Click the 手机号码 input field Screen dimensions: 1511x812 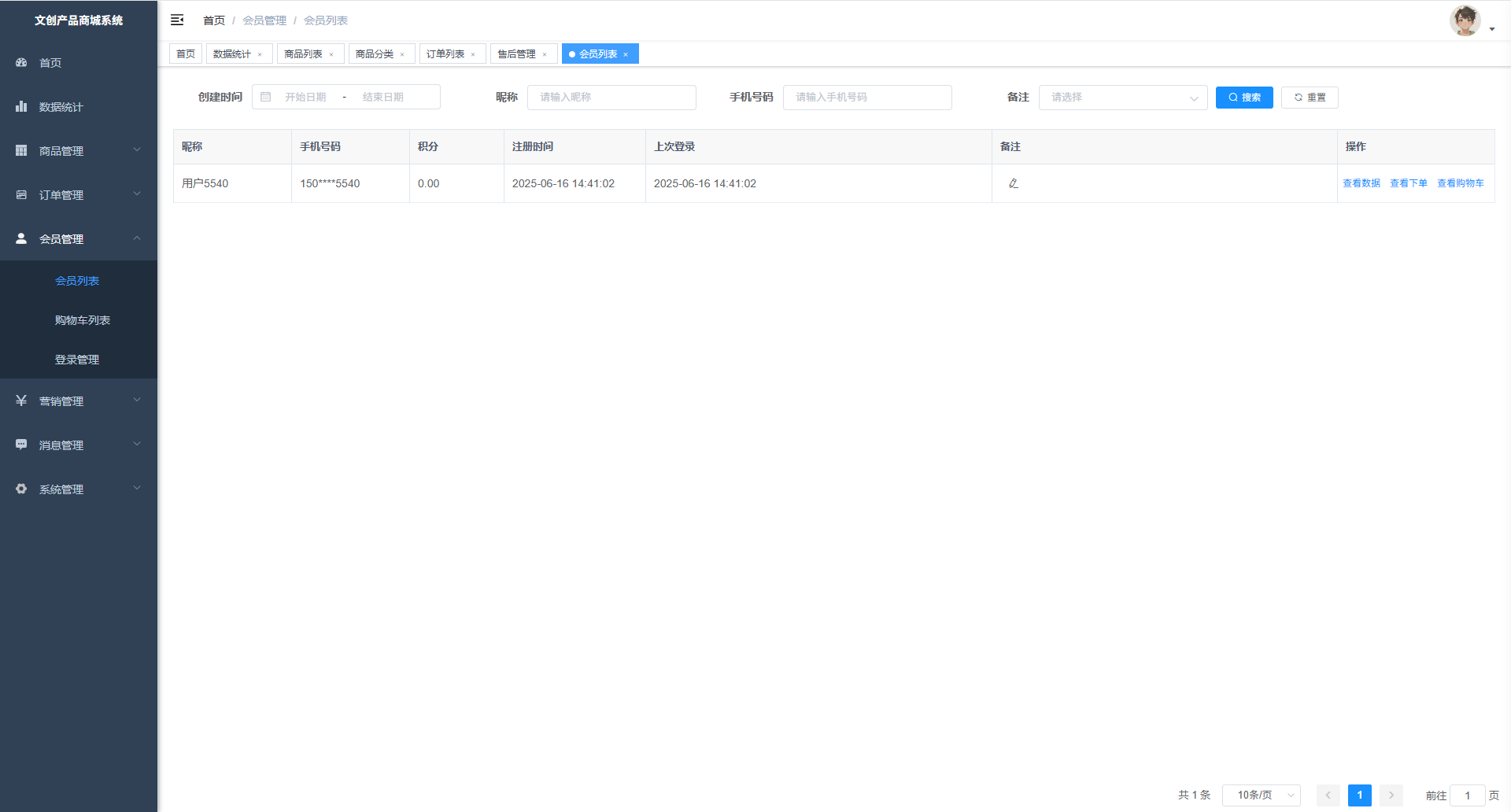(x=867, y=98)
